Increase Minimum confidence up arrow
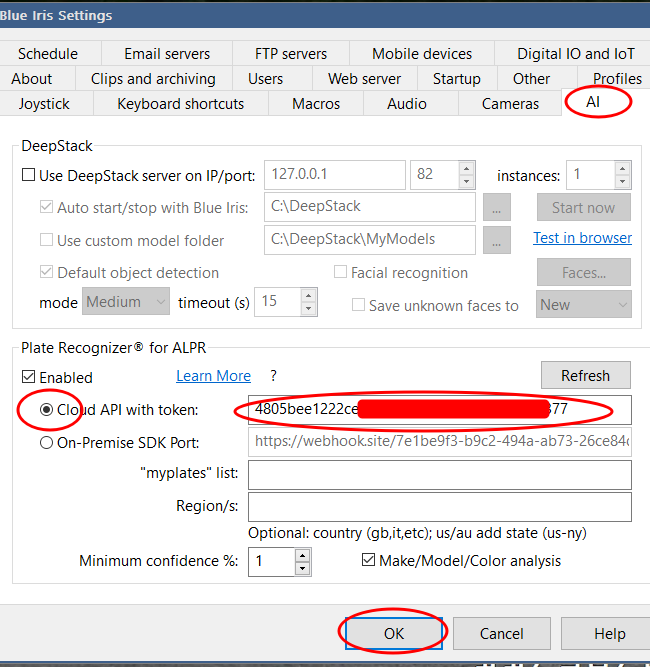 point(302,556)
